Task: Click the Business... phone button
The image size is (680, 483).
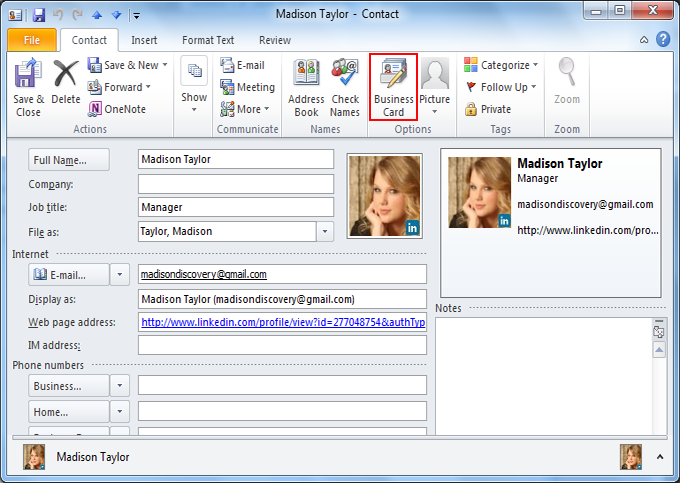Action: pyautogui.click(x=69, y=385)
